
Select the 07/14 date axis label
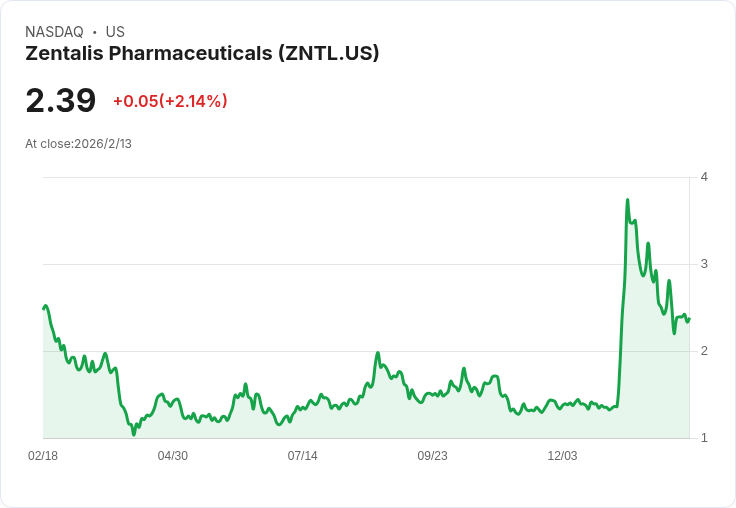point(303,456)
